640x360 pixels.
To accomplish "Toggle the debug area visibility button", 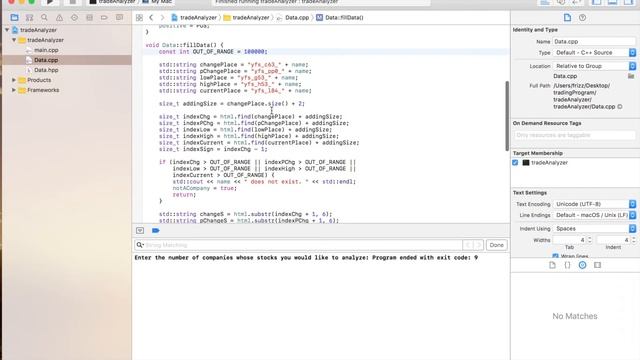I will (x=140, y=231).
